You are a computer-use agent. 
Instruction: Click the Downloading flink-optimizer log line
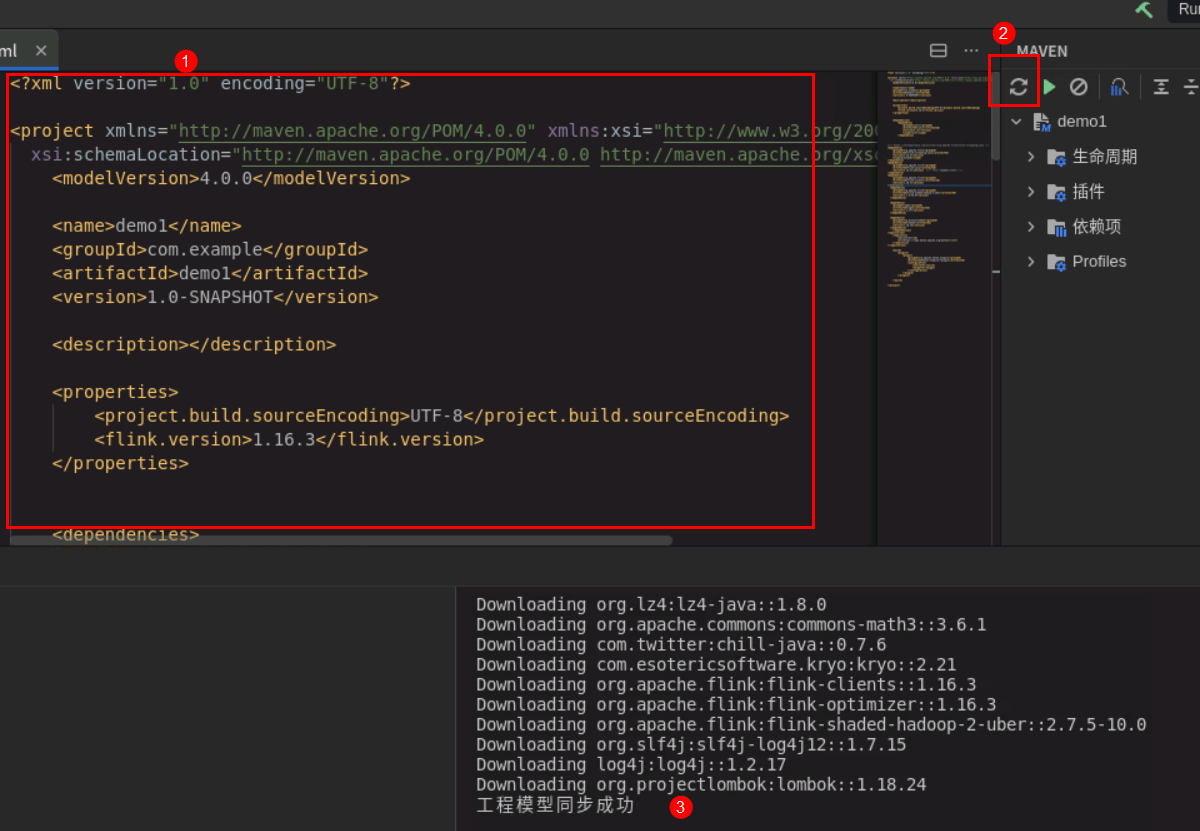736,705
